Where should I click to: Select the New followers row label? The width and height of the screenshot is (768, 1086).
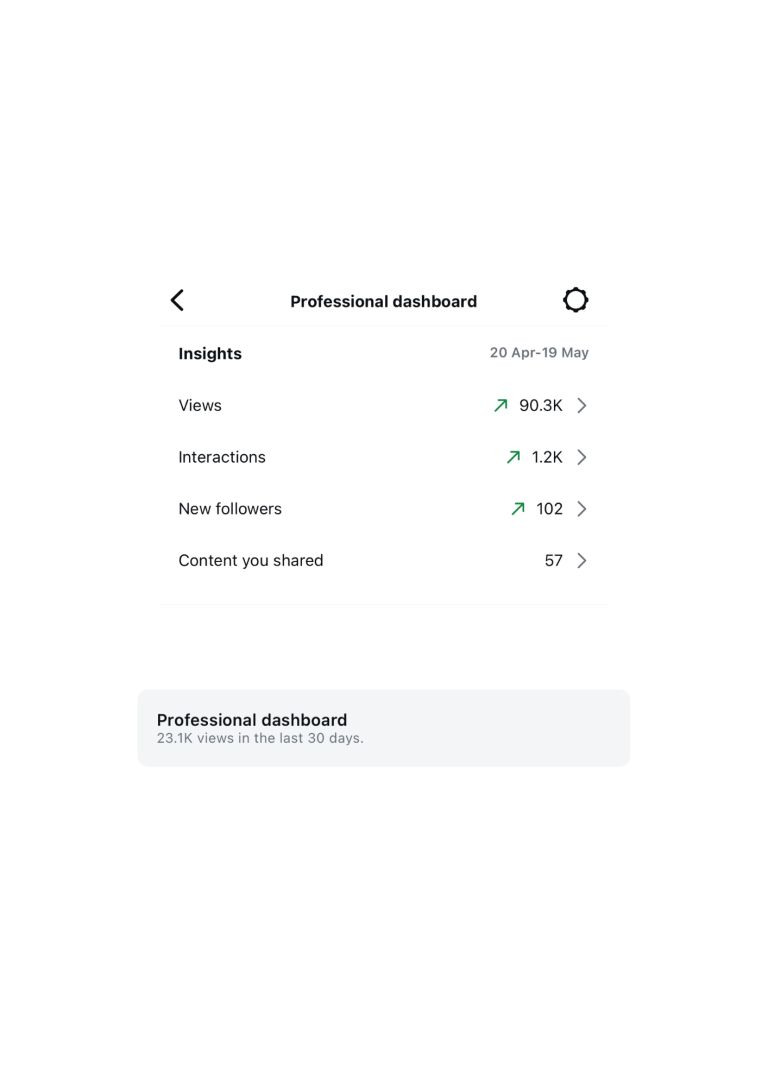point(230,509)
